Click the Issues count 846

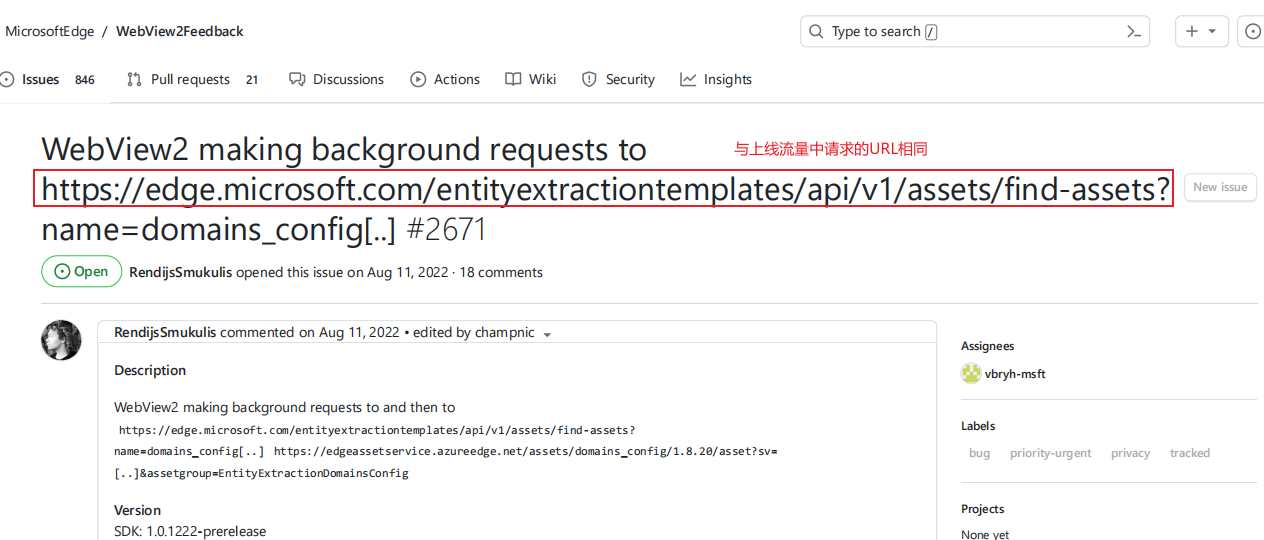85,80
